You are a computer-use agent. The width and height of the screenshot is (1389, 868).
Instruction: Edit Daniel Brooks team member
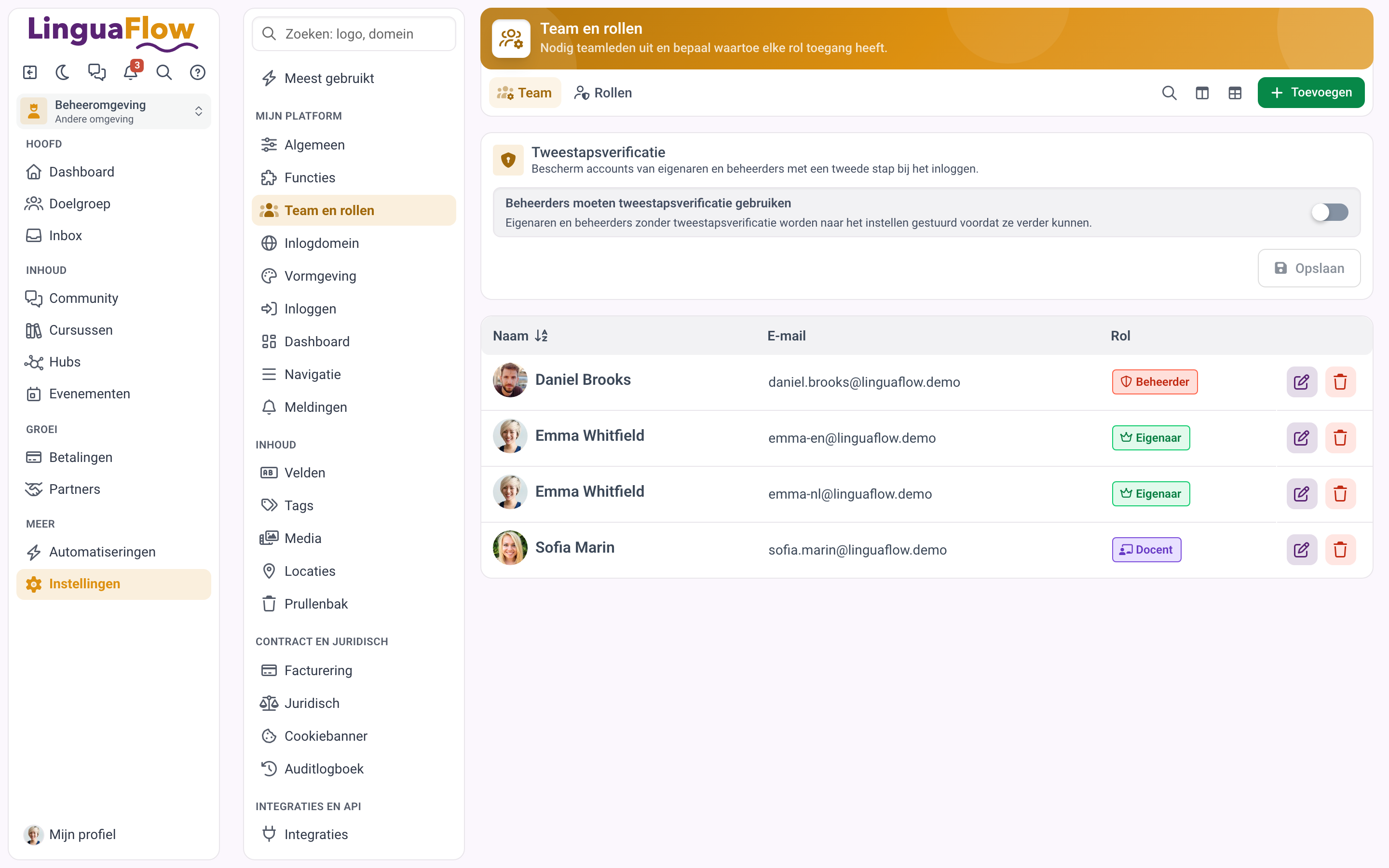[1301, 382]
